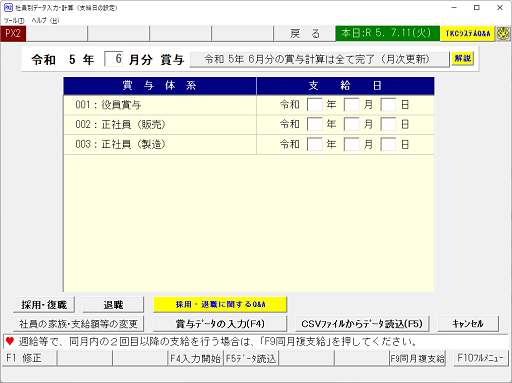Click the 採用・復職 button
The width and height of the screenshot is (512, 383).
pos(44,305)
